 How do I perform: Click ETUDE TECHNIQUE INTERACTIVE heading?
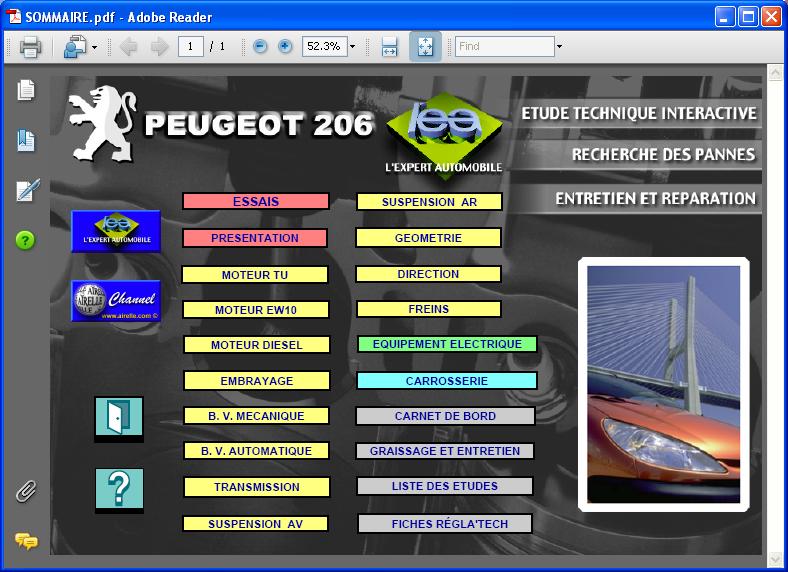coord(638,113)
